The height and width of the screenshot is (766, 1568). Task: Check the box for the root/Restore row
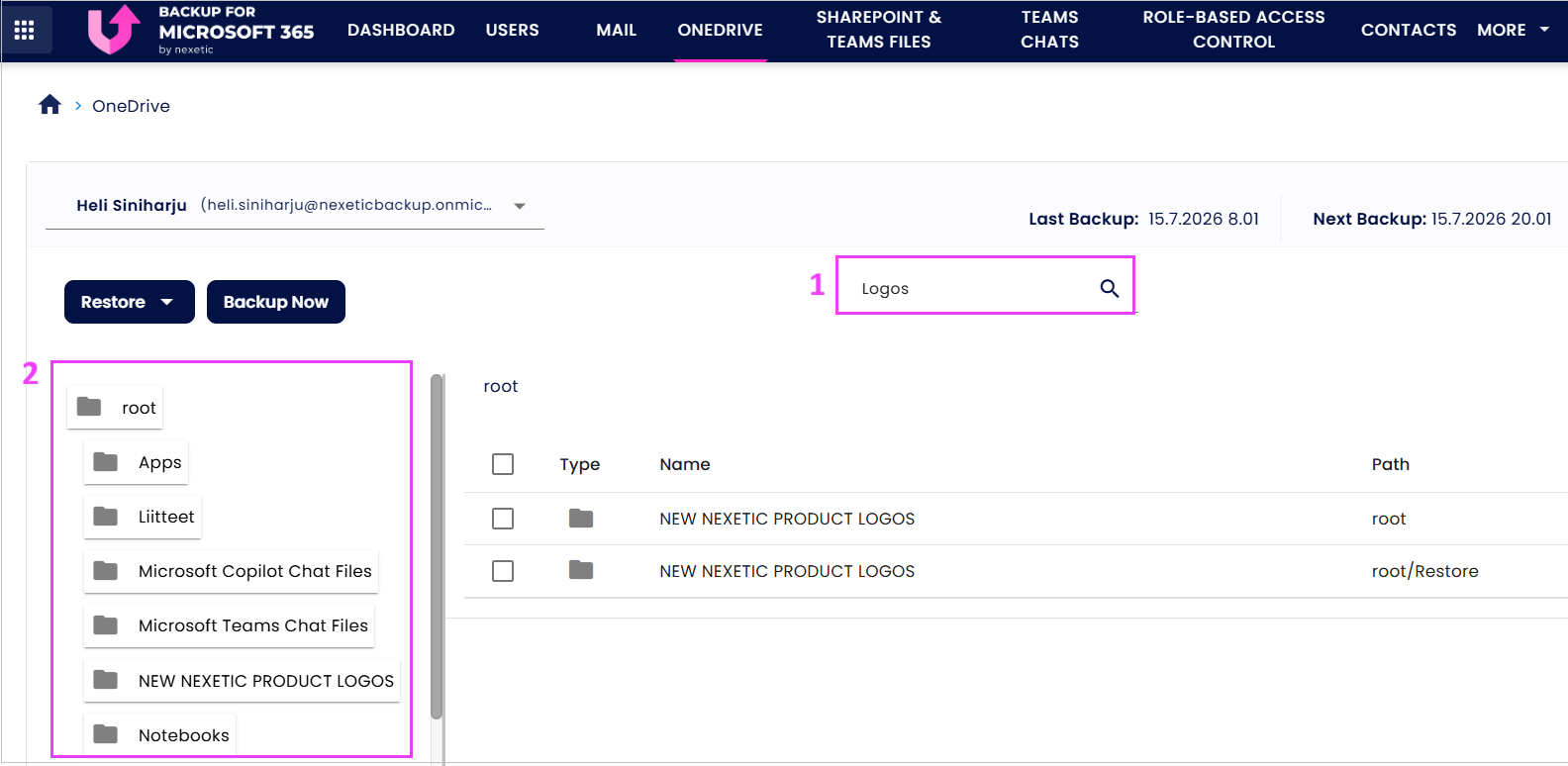coord(503,571)
